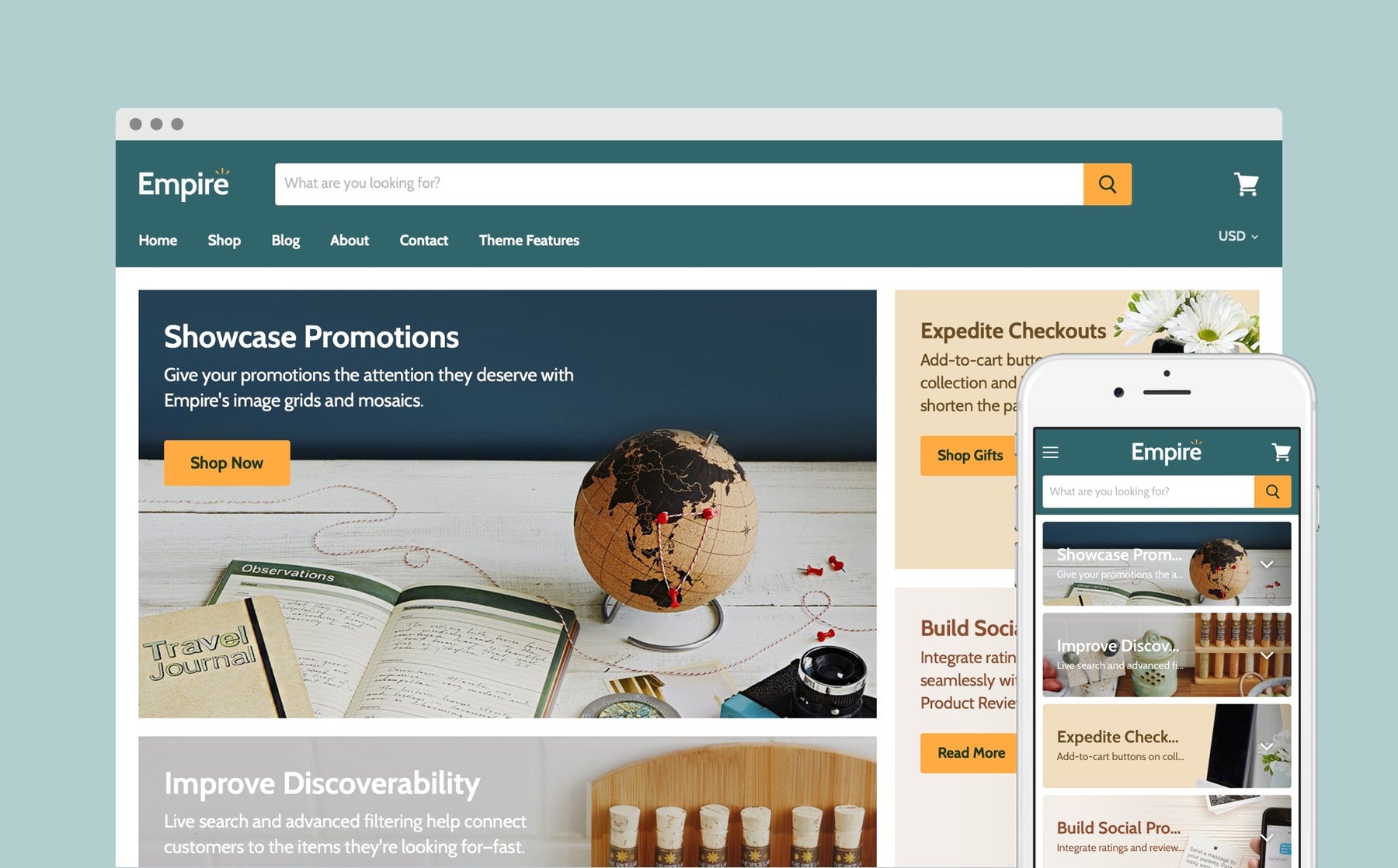Screen dimensions: 1398x868
Task: Click the mobile shopping cart icon
Action: 1281,452
